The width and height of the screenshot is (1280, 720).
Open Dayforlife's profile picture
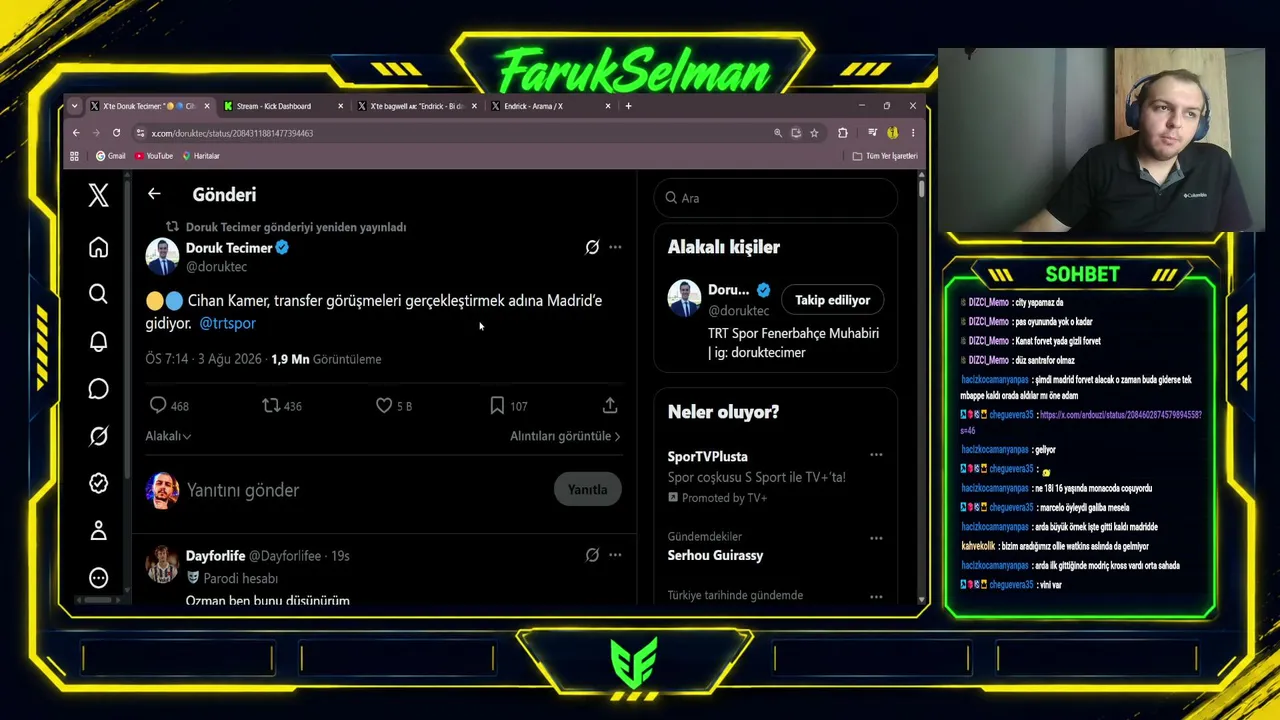coord(162,564)
